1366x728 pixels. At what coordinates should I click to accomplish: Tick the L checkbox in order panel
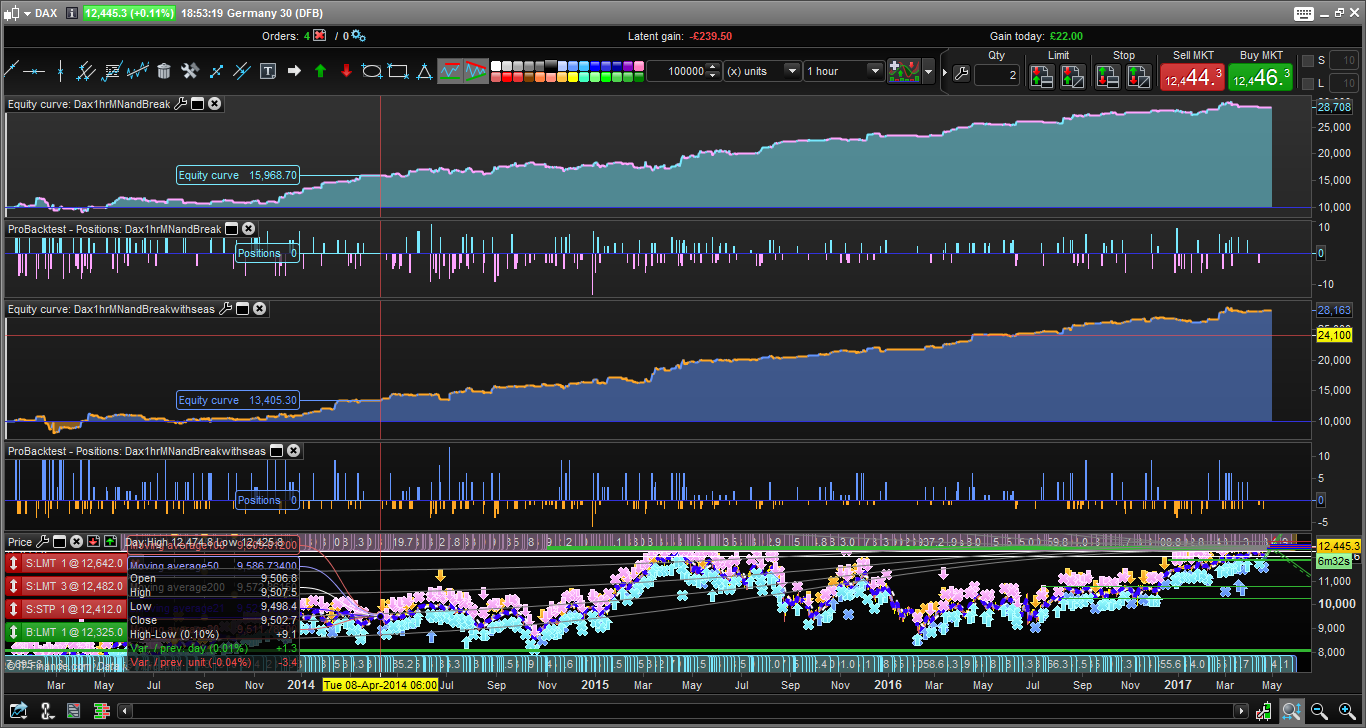[x=1308, y=83]
